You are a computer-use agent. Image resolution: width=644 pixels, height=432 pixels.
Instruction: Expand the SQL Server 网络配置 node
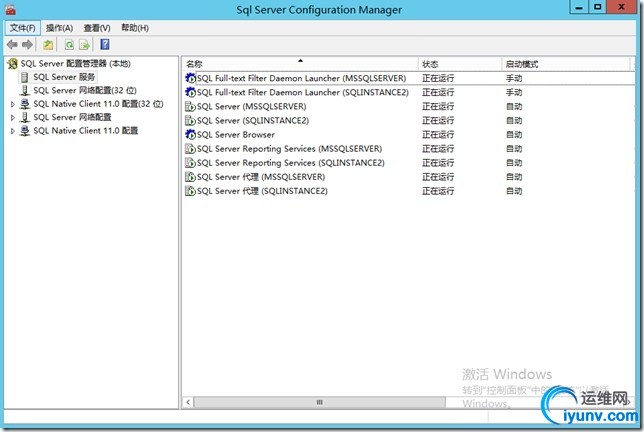coord(13,118)
